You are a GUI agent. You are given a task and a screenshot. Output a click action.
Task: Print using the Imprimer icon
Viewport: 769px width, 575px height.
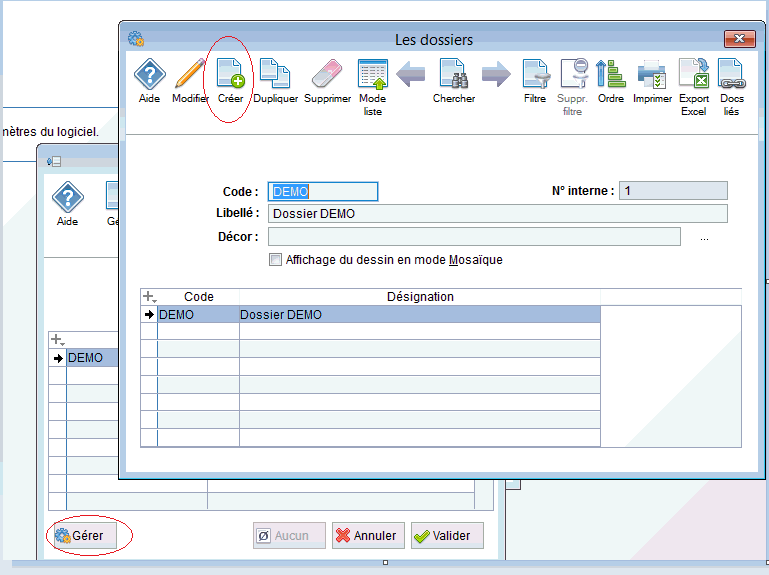pos(652,76)
